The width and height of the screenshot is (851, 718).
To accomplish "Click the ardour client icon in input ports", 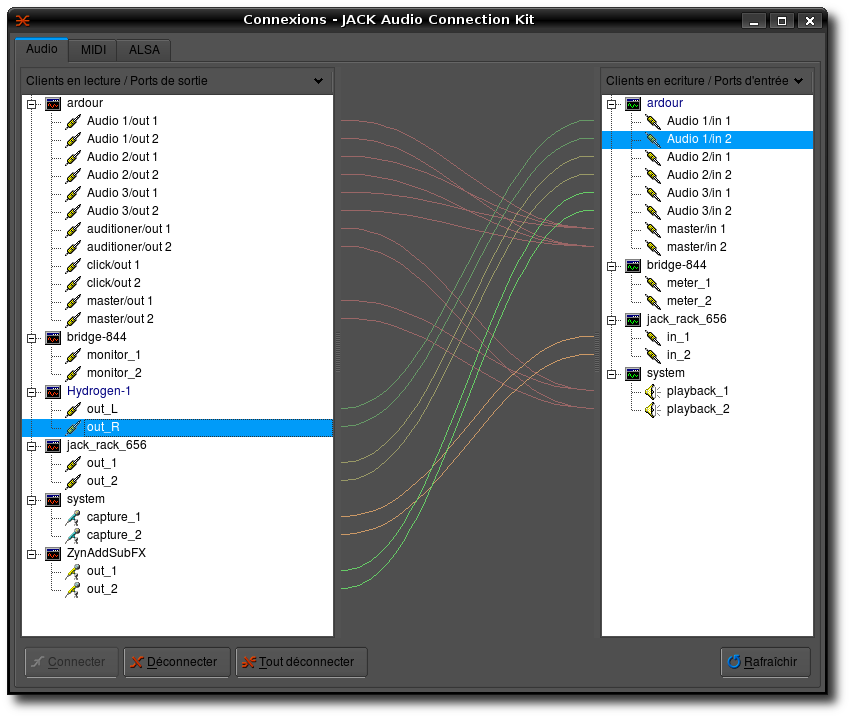I will point(633,103).
